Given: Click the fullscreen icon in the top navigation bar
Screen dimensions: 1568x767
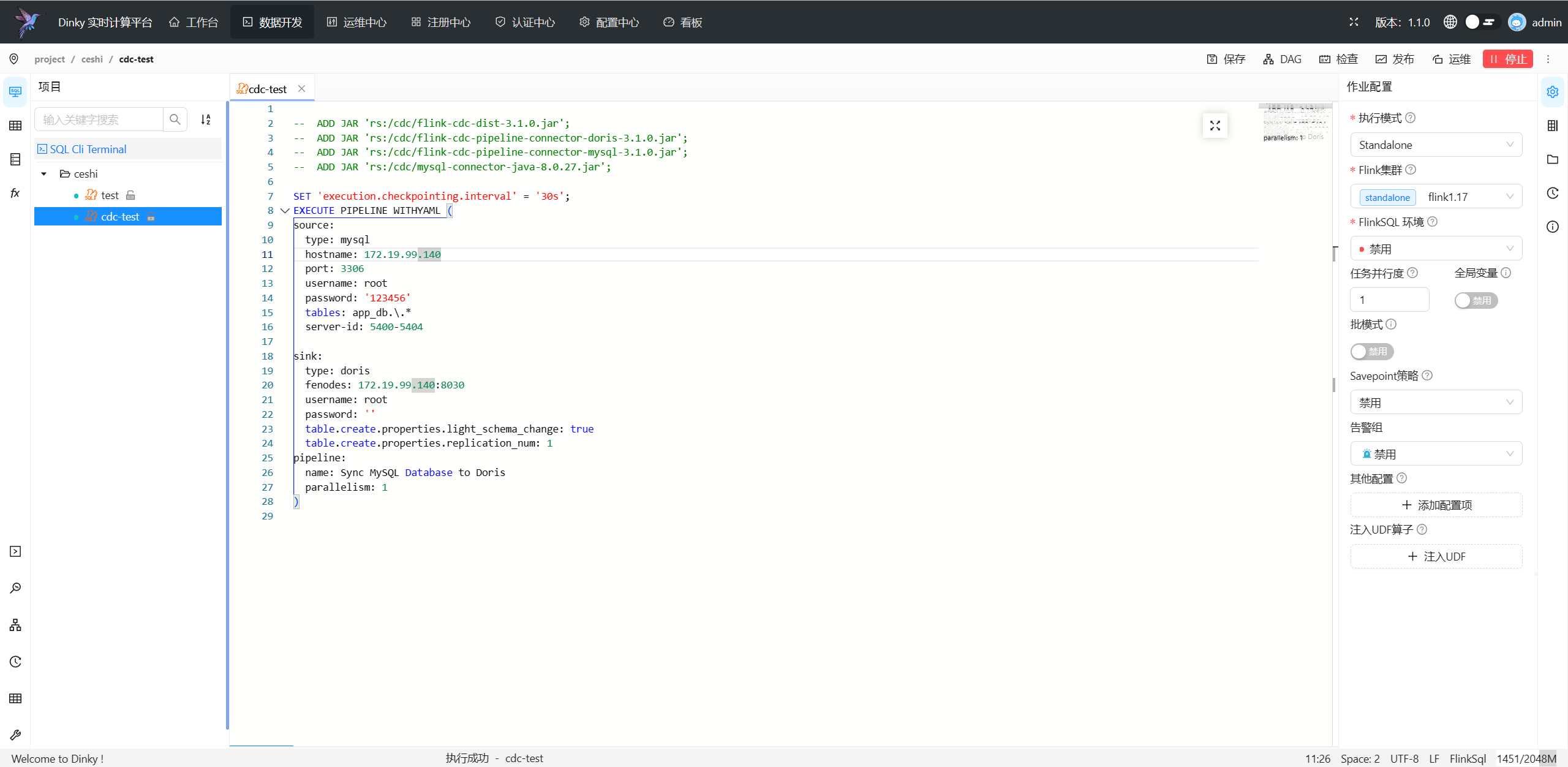Looking at the screenshot, I should tap(1354, 22).
